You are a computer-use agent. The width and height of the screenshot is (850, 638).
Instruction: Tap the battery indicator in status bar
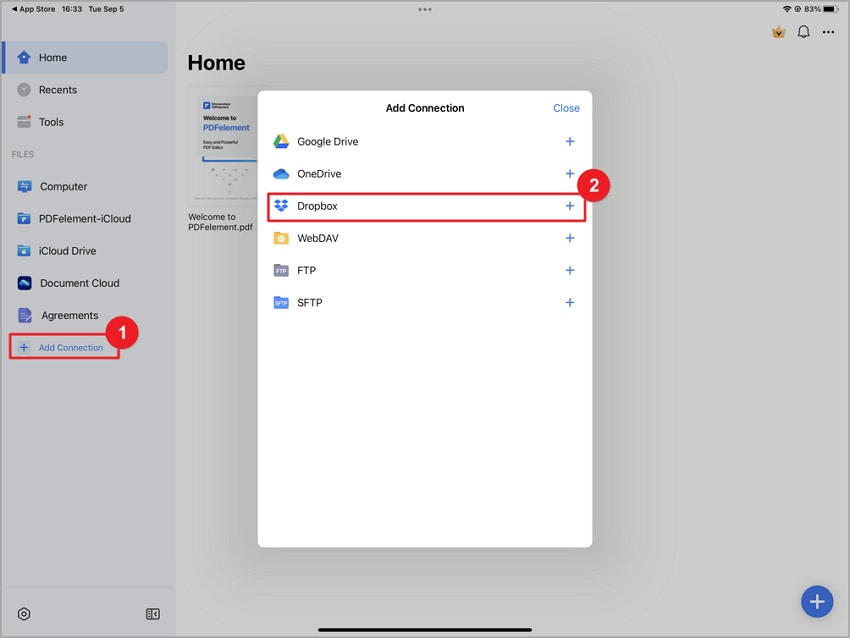pyautogui.click(x=831, y=9)
